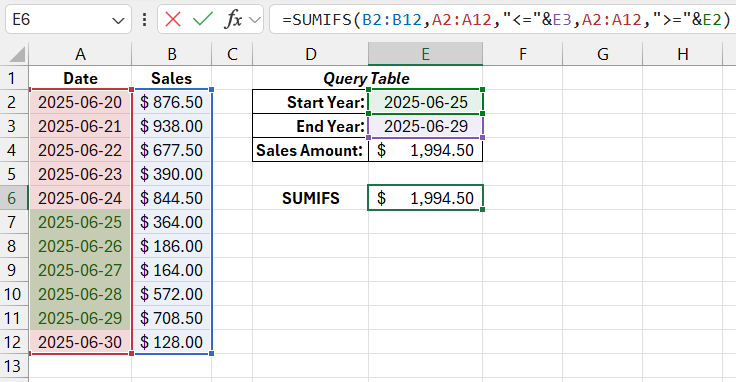Select sales value $ 390.00

(172, 174)
